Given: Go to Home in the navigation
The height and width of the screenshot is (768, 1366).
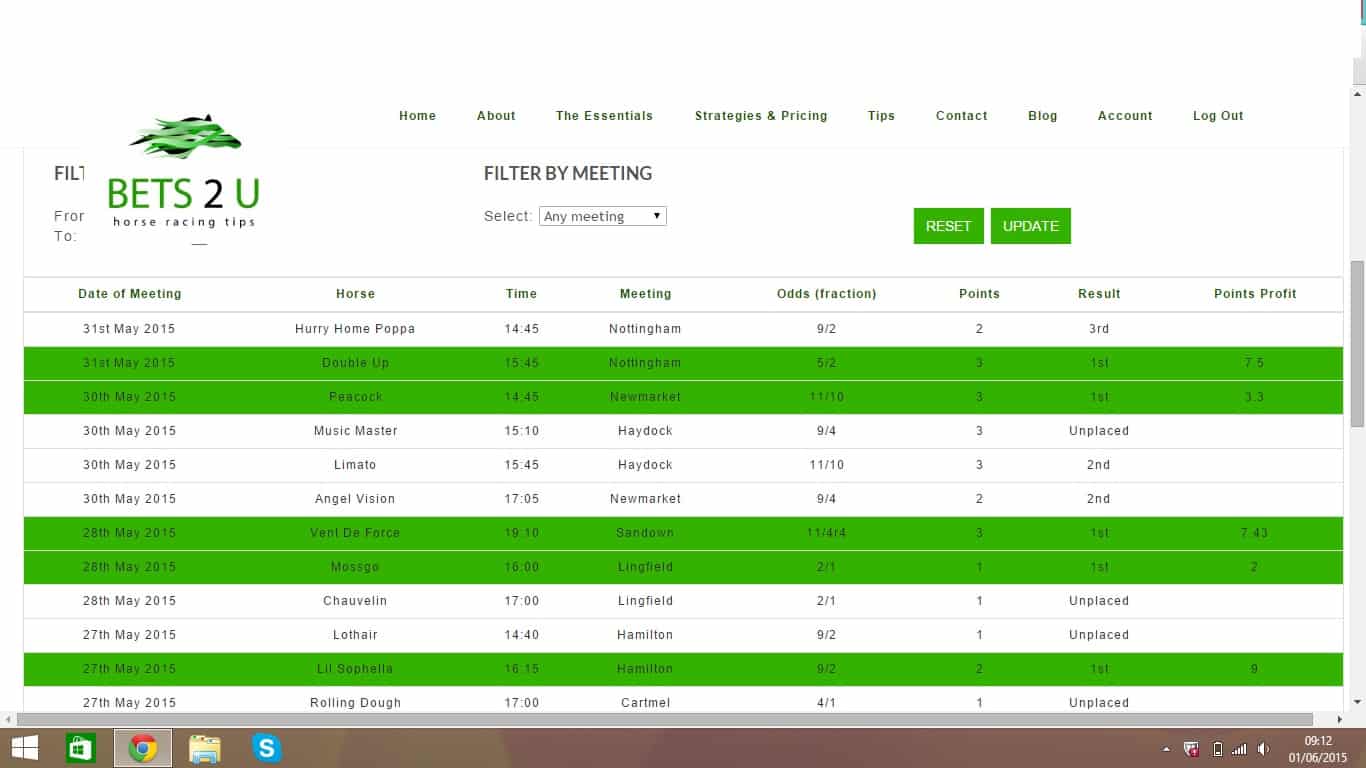Looking at the screenshot, I should point(418,116).
